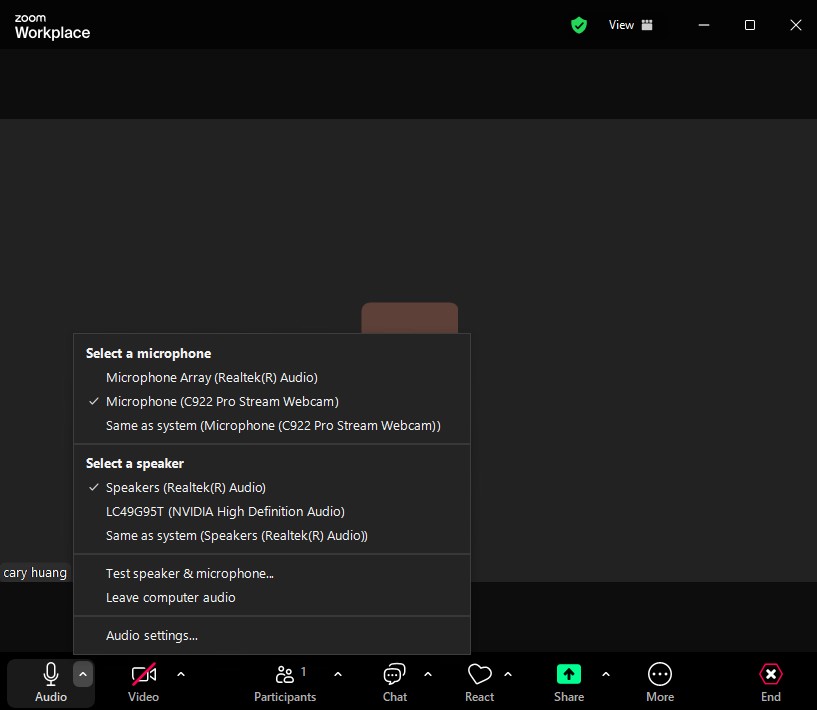Start video with the camera icon
817x710 pixels.
pyautogui.click(x=144, y=675)
